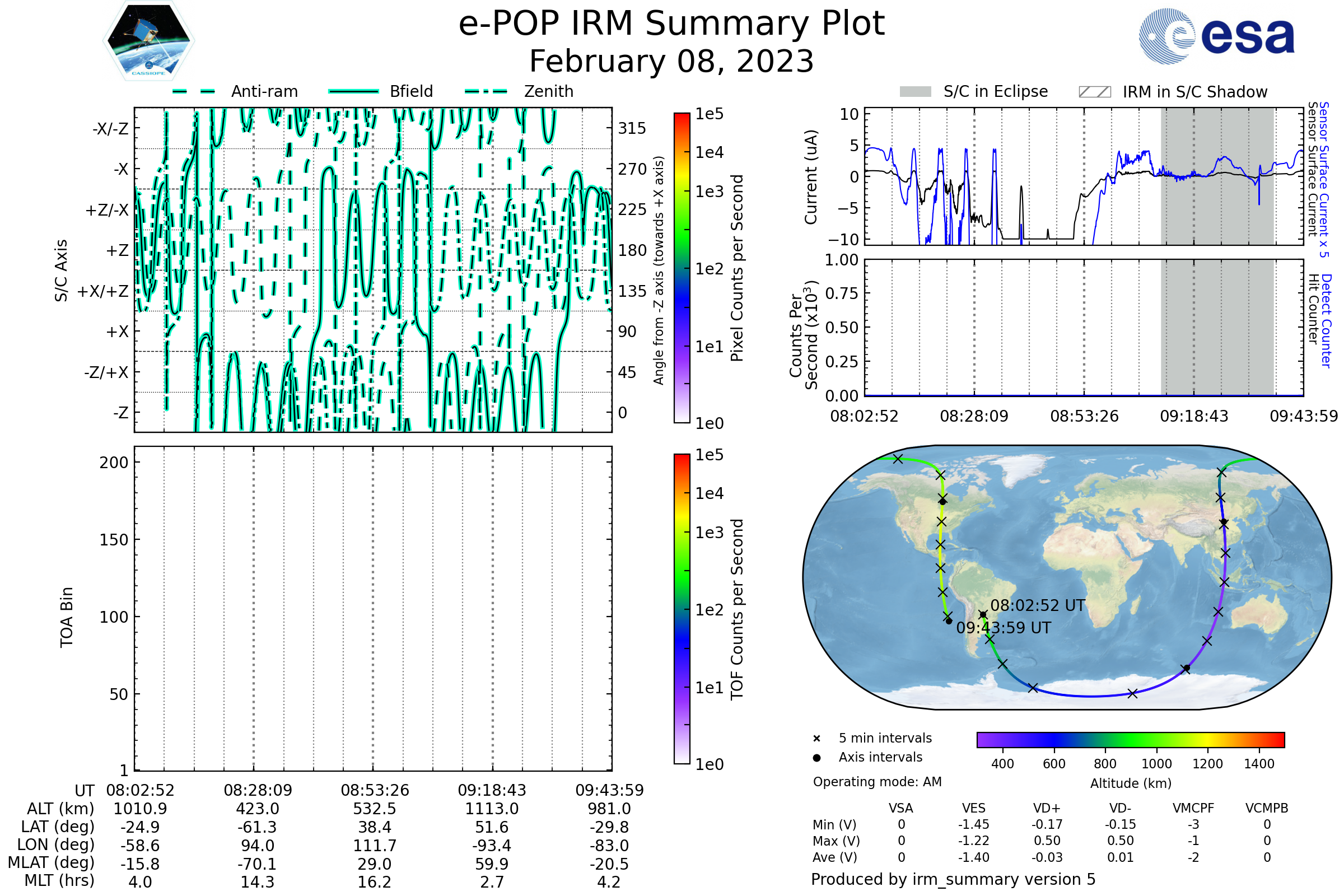Click the TOF Counts per Second colorbar
Screen dimensions: 1344x896
[x=682, y=609]
